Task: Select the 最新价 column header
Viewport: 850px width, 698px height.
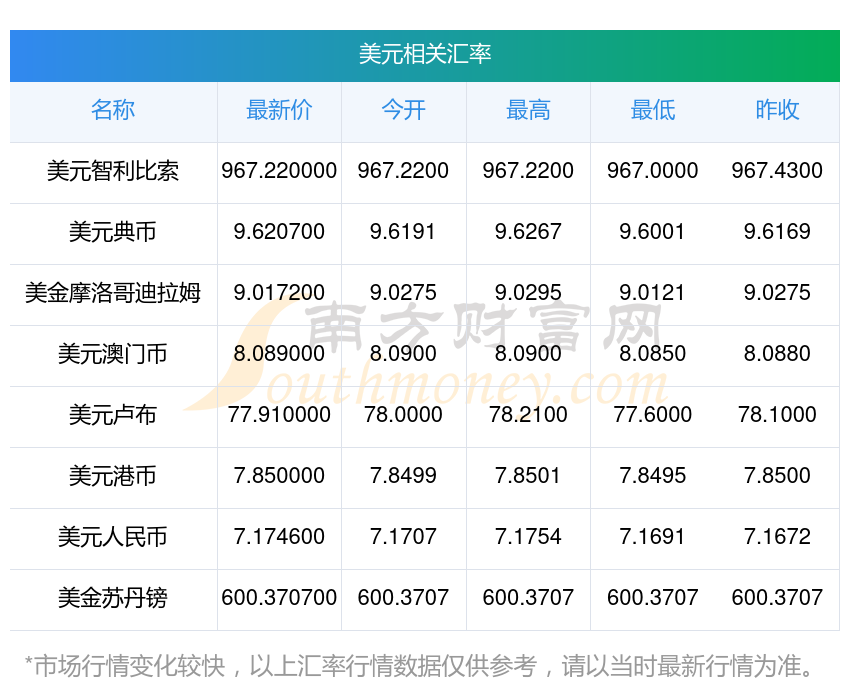Action: coord(279,110)
